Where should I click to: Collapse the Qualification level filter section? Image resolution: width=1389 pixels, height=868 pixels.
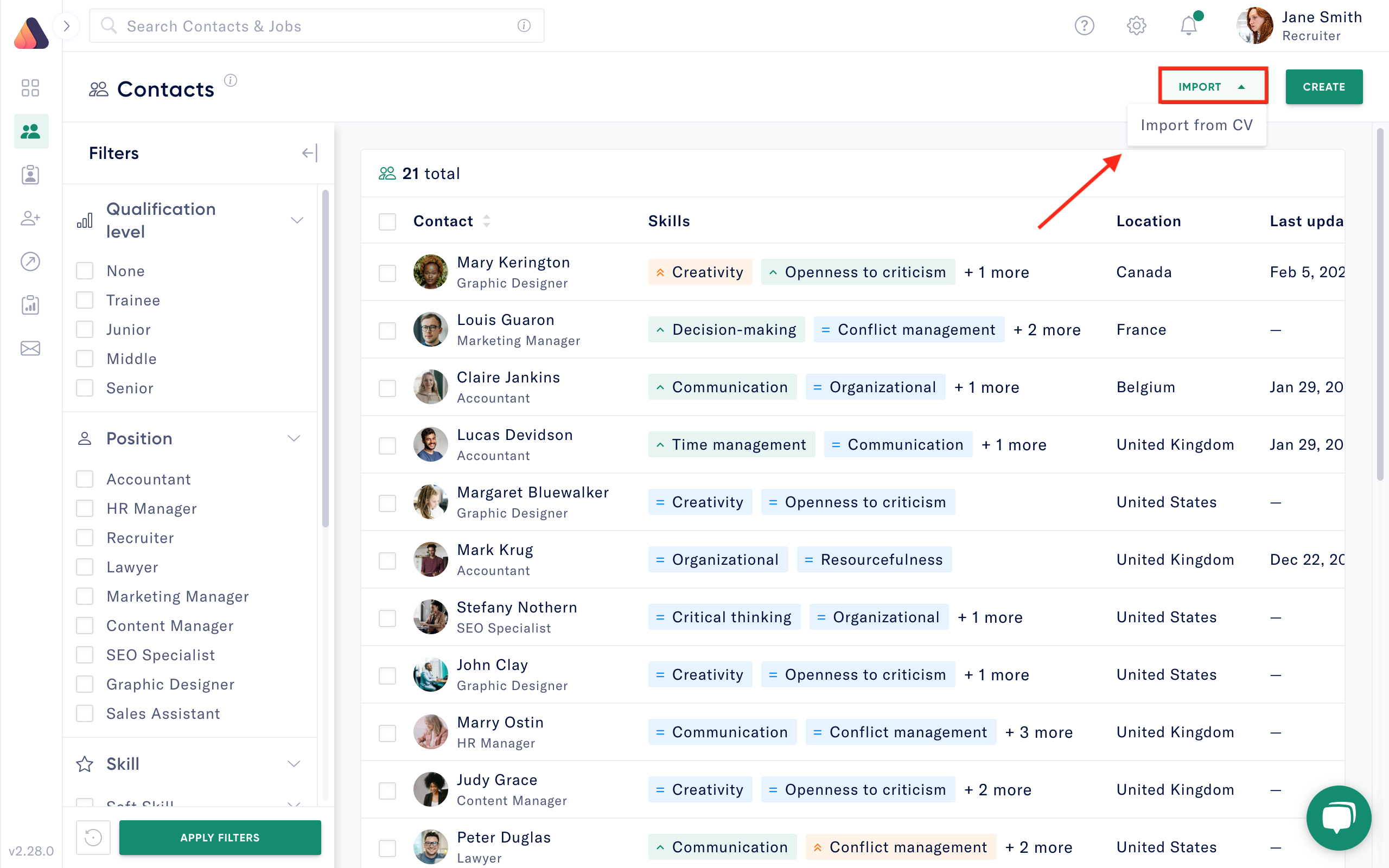(x=297, y=220)
